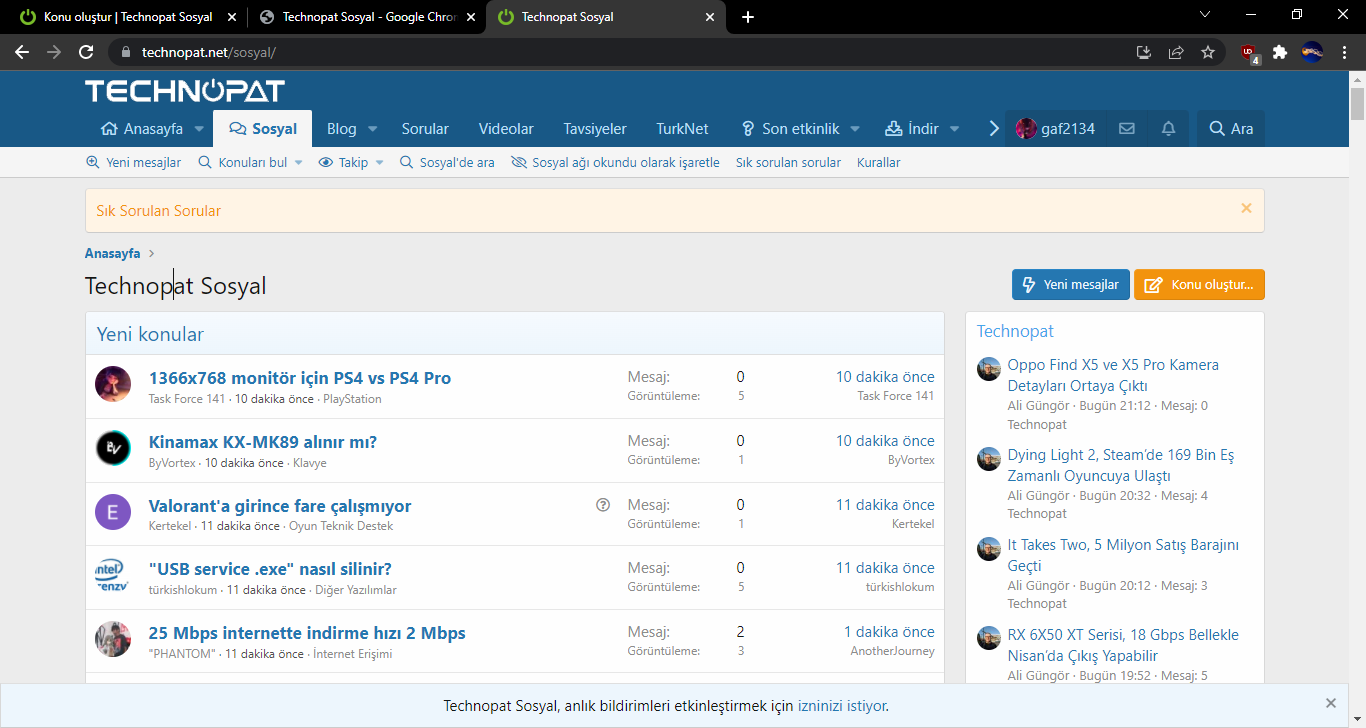Click the Konu oluştur orange button
This screenshot has width=1366, height=728.
tap(1199, 285)
